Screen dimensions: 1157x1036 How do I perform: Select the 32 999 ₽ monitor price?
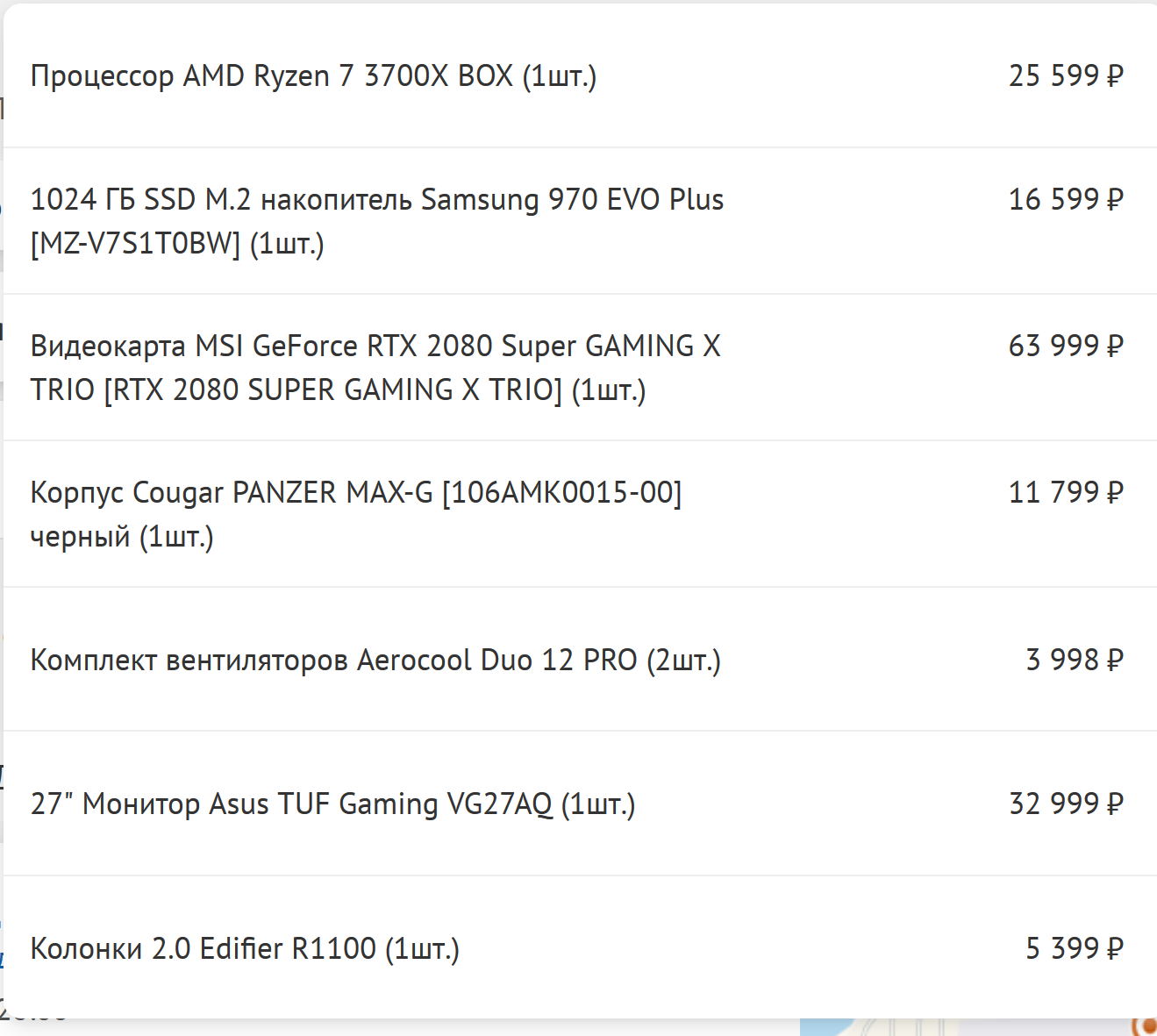[1065, 804]
